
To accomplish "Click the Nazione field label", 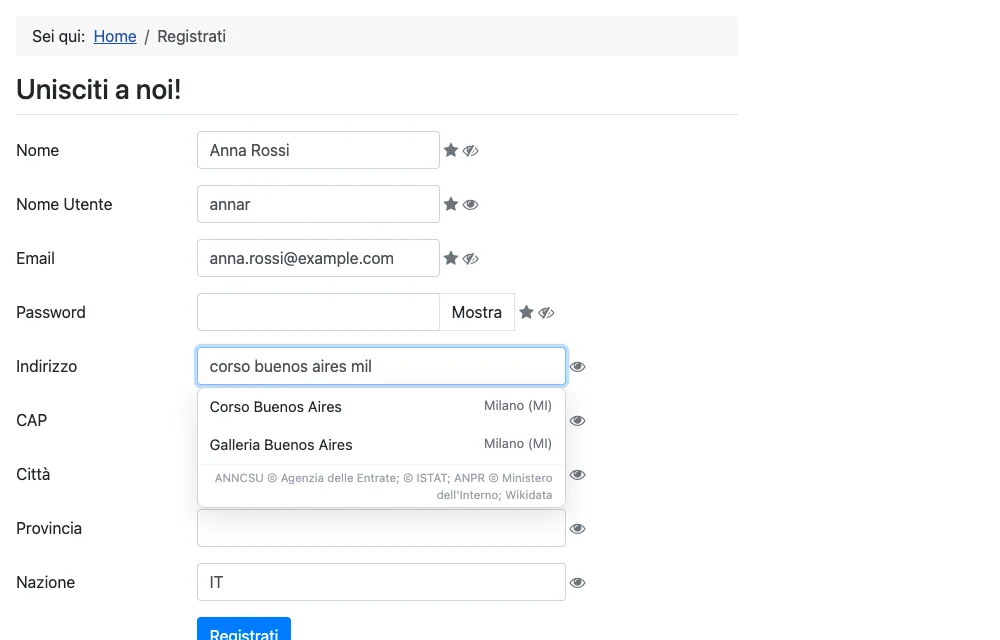I will point(45,583).
